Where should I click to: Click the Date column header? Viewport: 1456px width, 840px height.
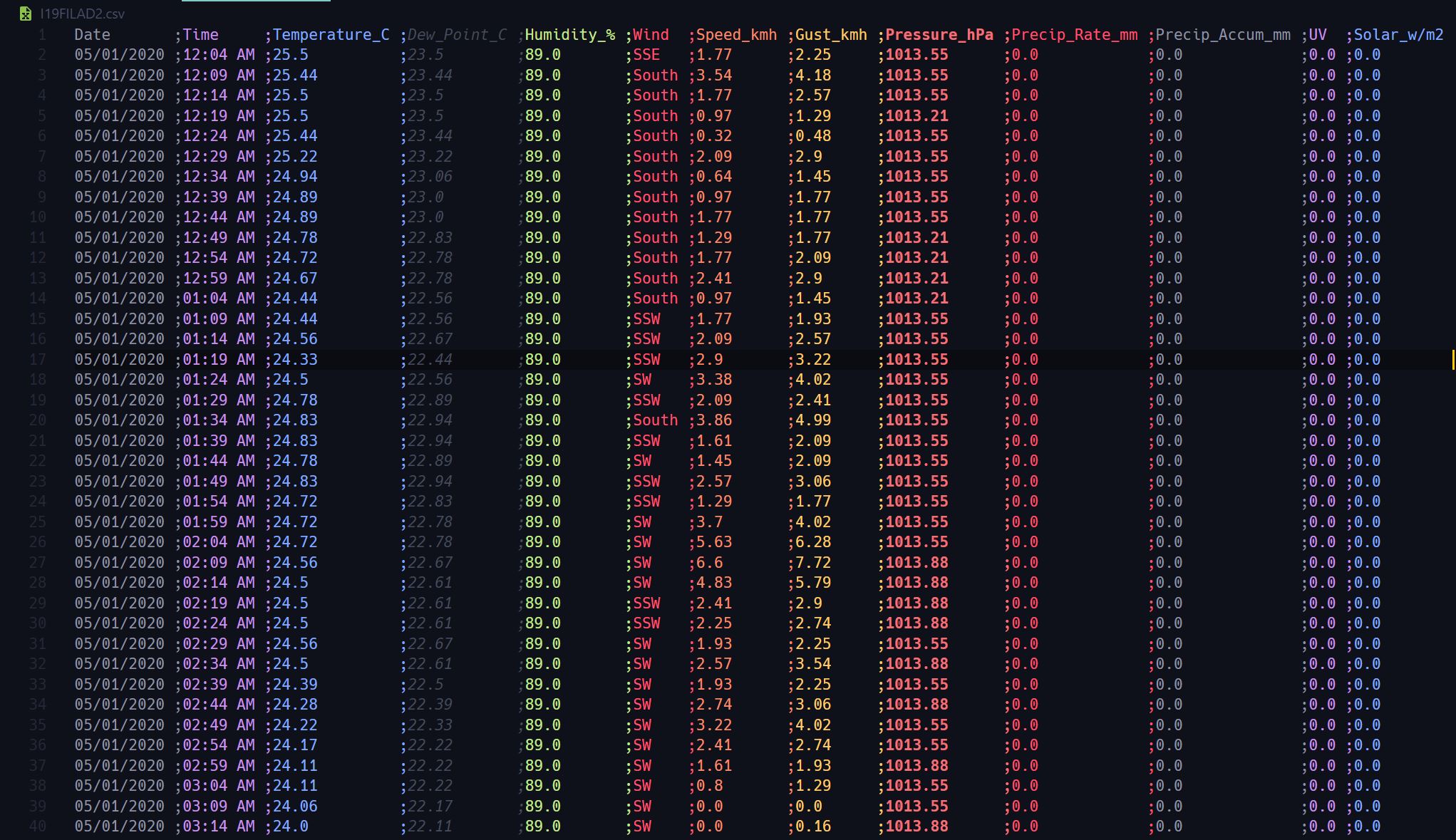[x=92, y=35]
